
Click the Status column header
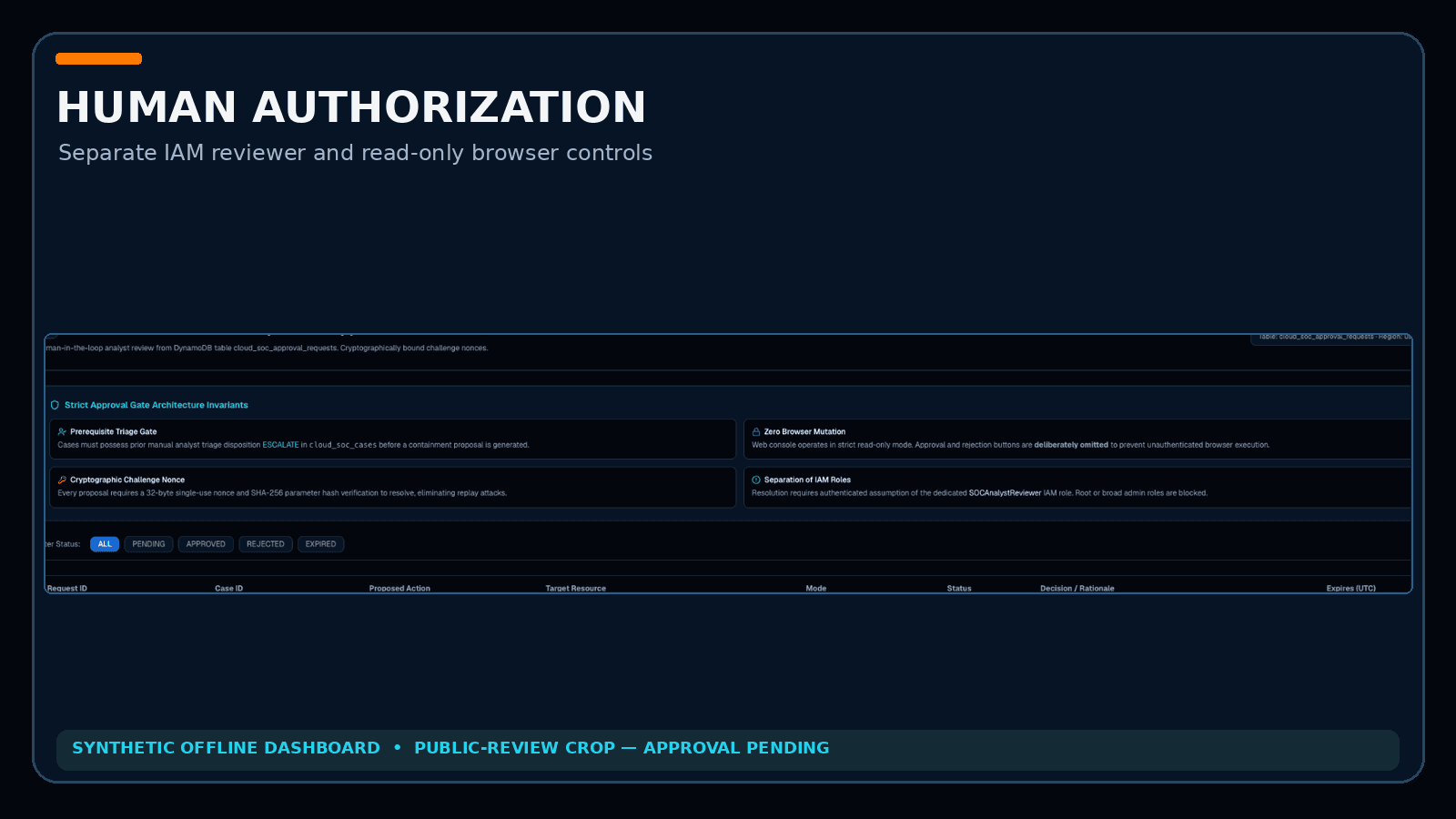[959, 589]
